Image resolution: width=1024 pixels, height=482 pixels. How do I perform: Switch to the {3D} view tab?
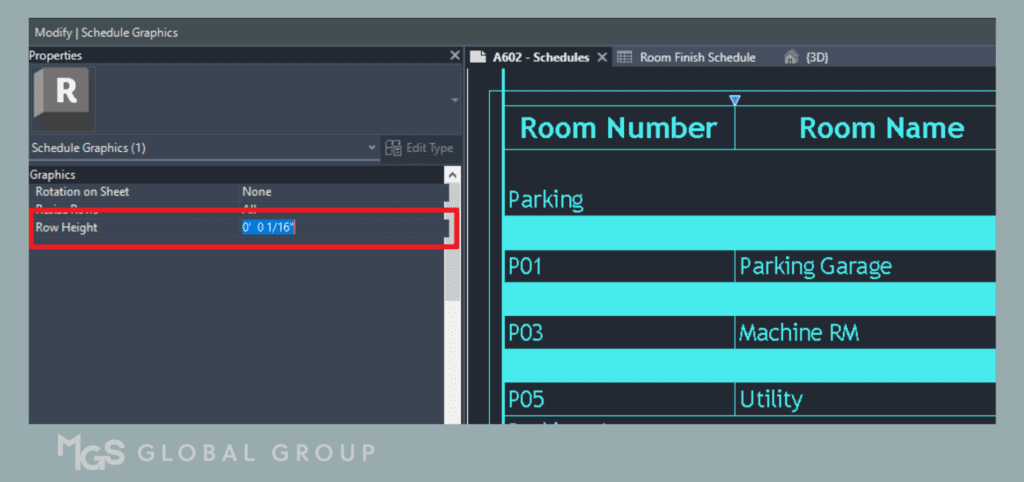(x=817, y=57)
